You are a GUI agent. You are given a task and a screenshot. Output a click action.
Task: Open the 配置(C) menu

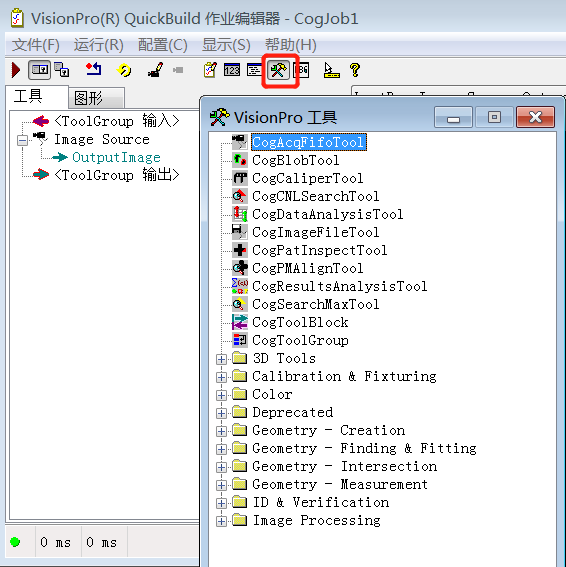(x=162, y=45)
